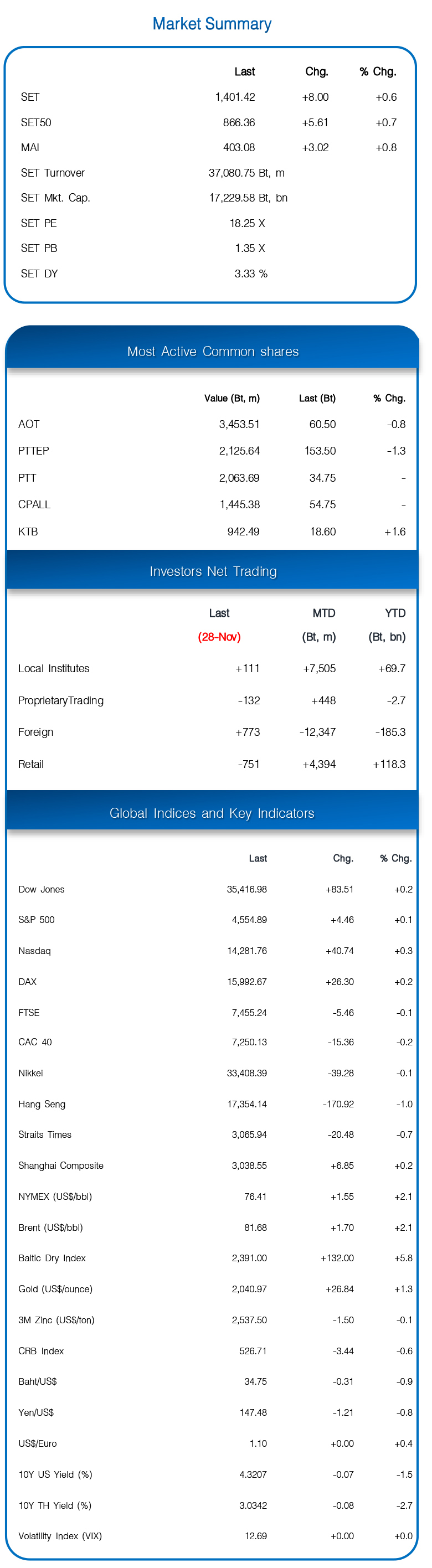
Task: Select the Most Active Common shares header
Action: point(213,351)
